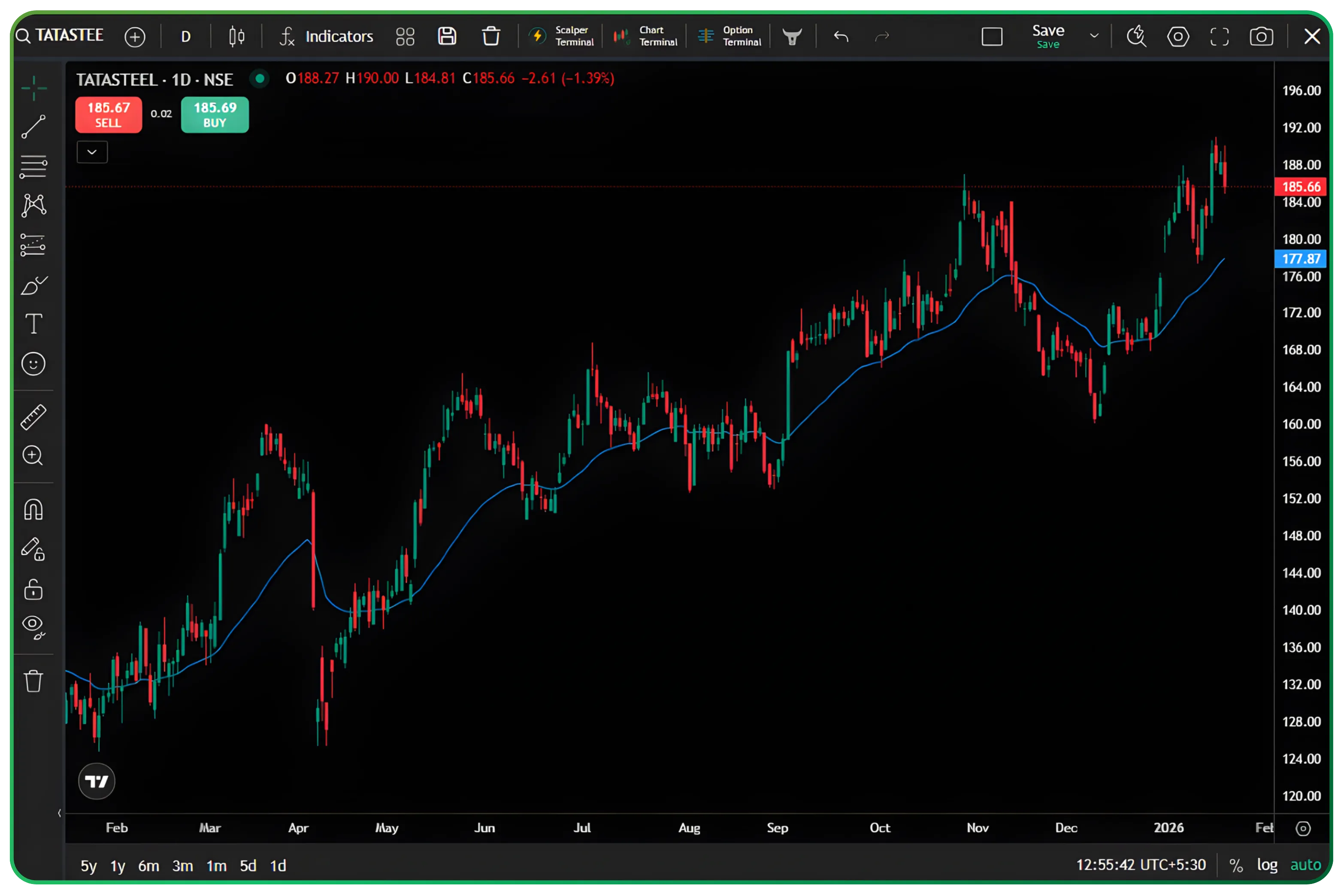Click the 185.69 BUY button

tap(215, 114)
